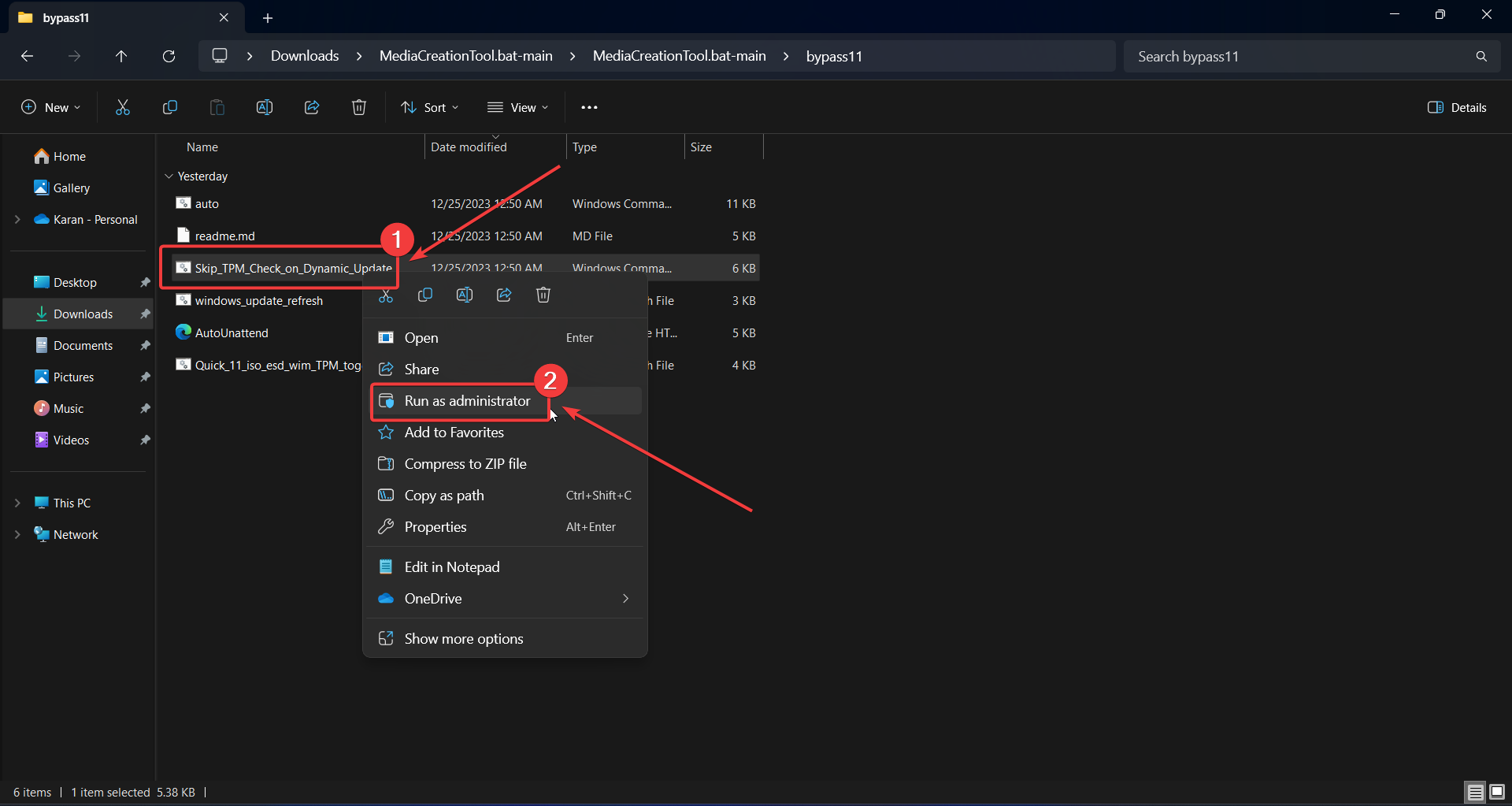Click the toolbar Share icon
The width and height of the screenshot is (1512, 806).
pyautogui.click(x=312, y=107)
